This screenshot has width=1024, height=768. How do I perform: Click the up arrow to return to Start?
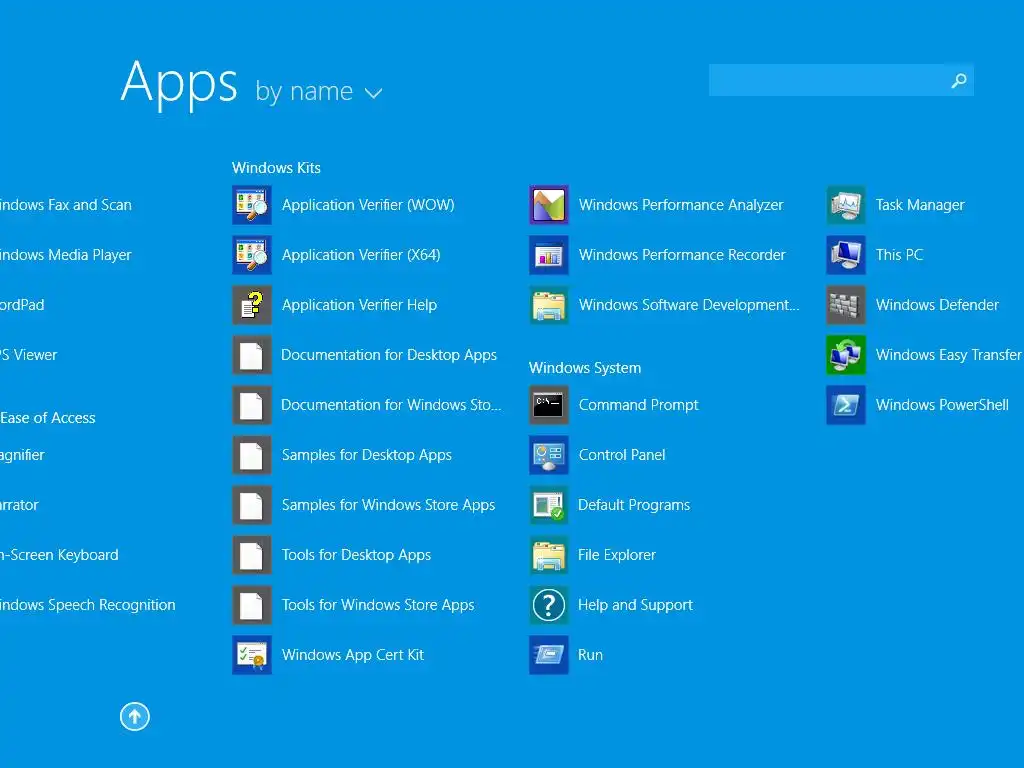point(135,716)
